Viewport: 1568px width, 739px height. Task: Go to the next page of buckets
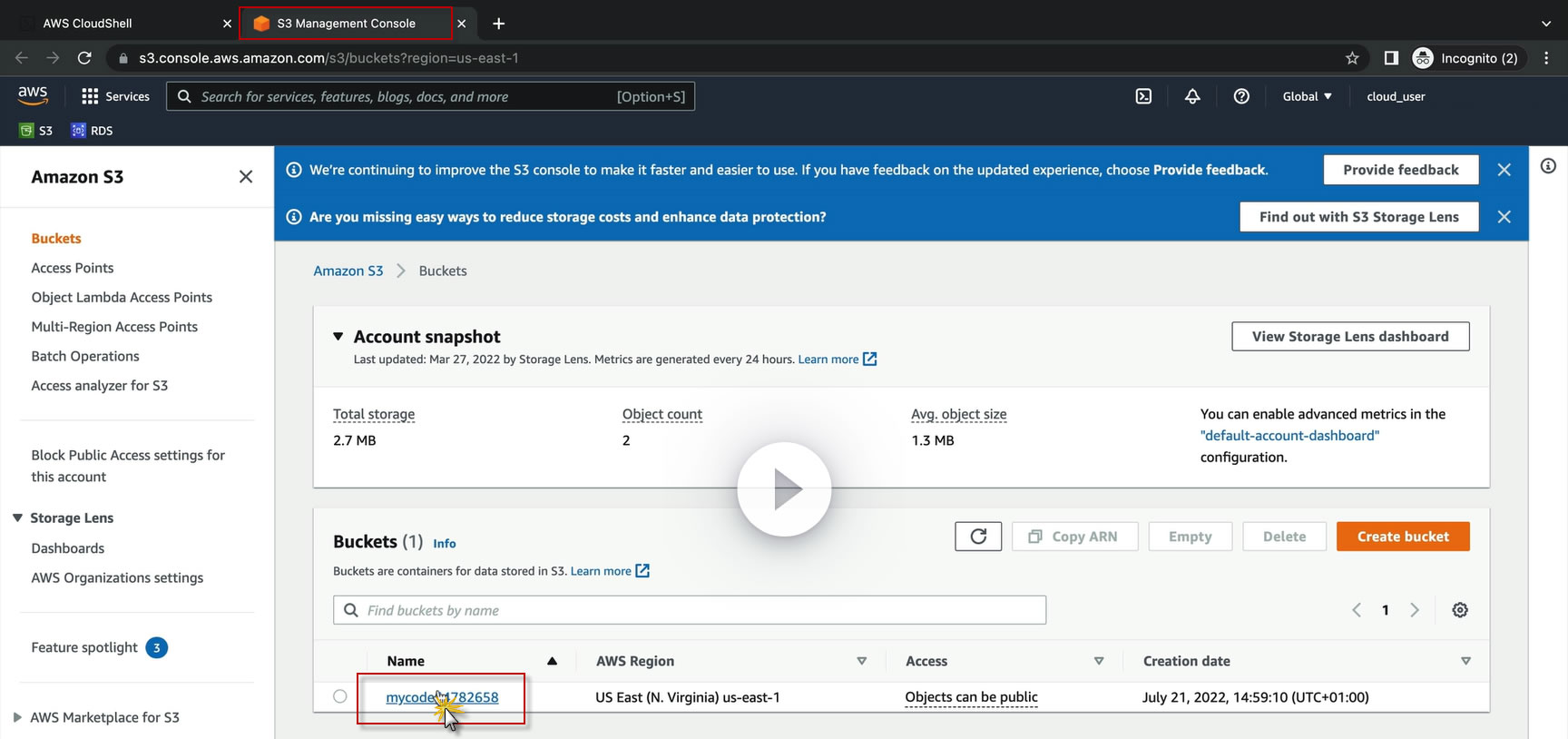[x=1415, y=610]
